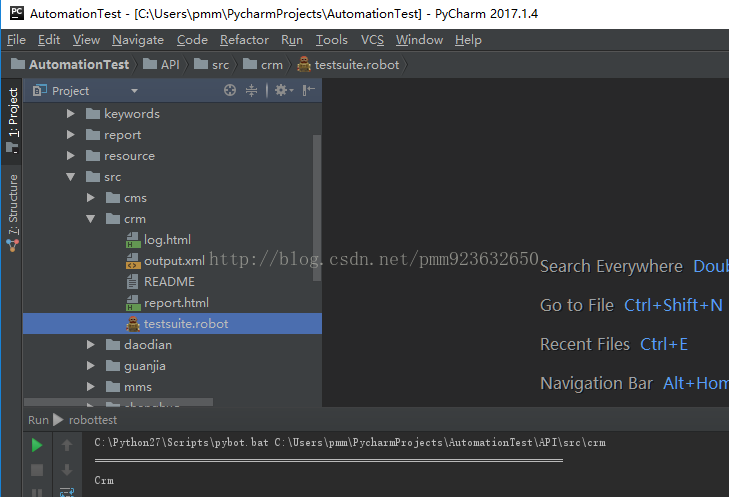Toggle the 7: Structure side tab

click(13, 213)
